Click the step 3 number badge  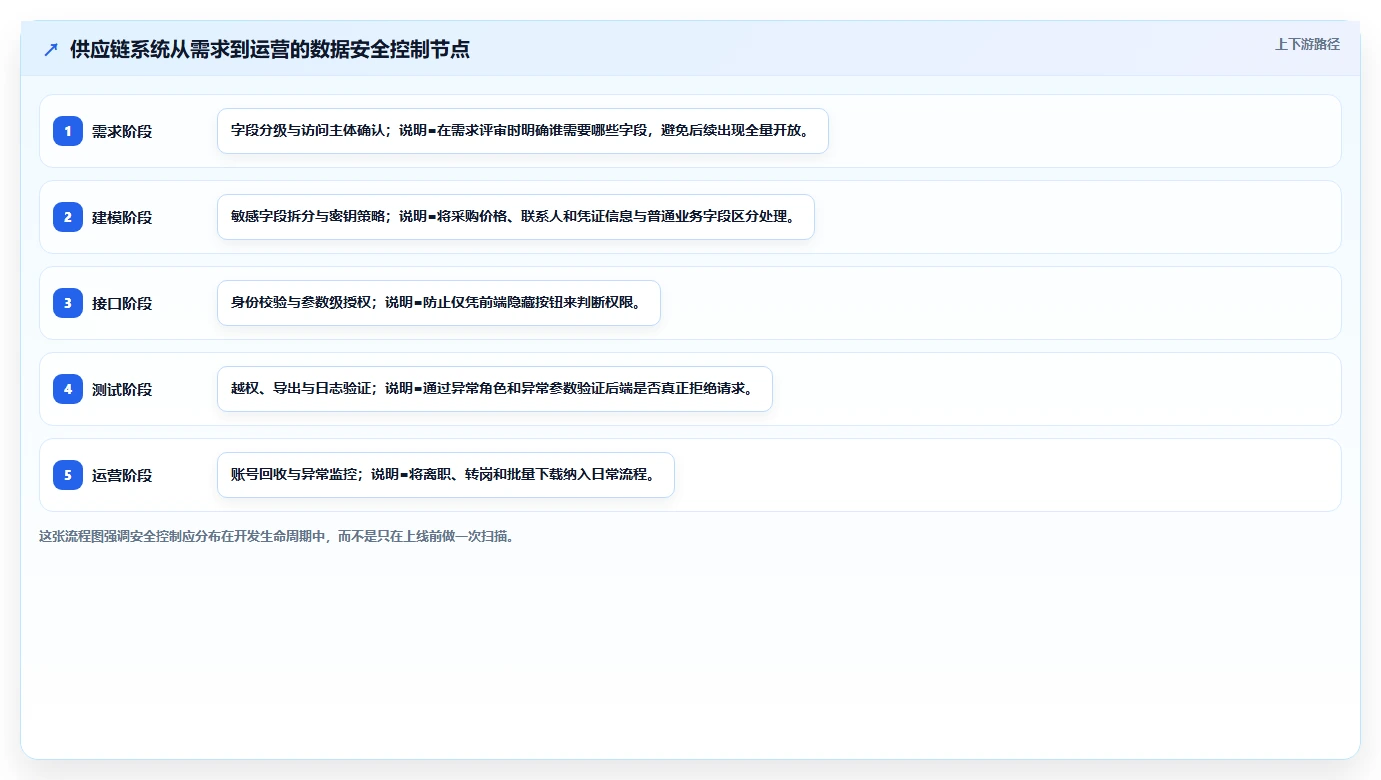(x=68, y=303)
